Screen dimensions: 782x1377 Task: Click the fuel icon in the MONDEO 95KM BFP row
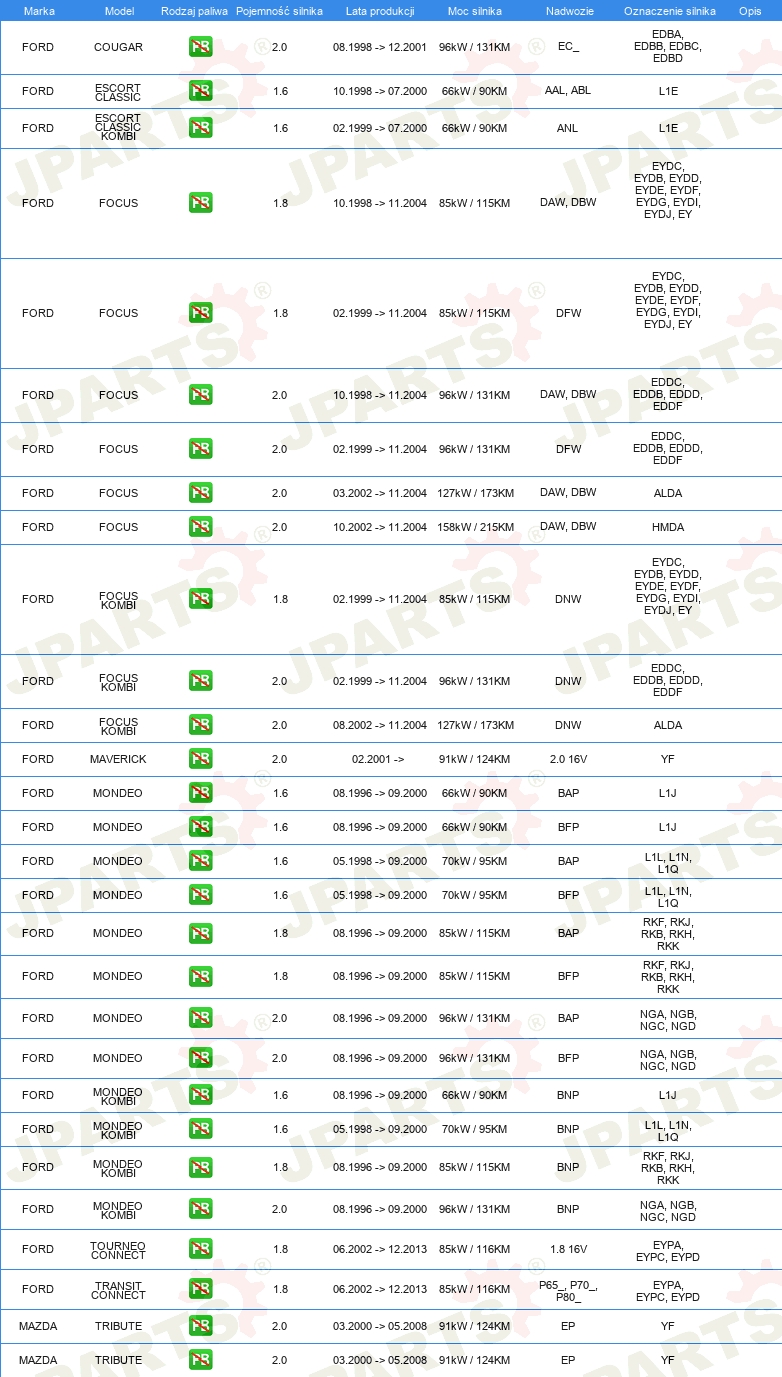coord(201,895)
